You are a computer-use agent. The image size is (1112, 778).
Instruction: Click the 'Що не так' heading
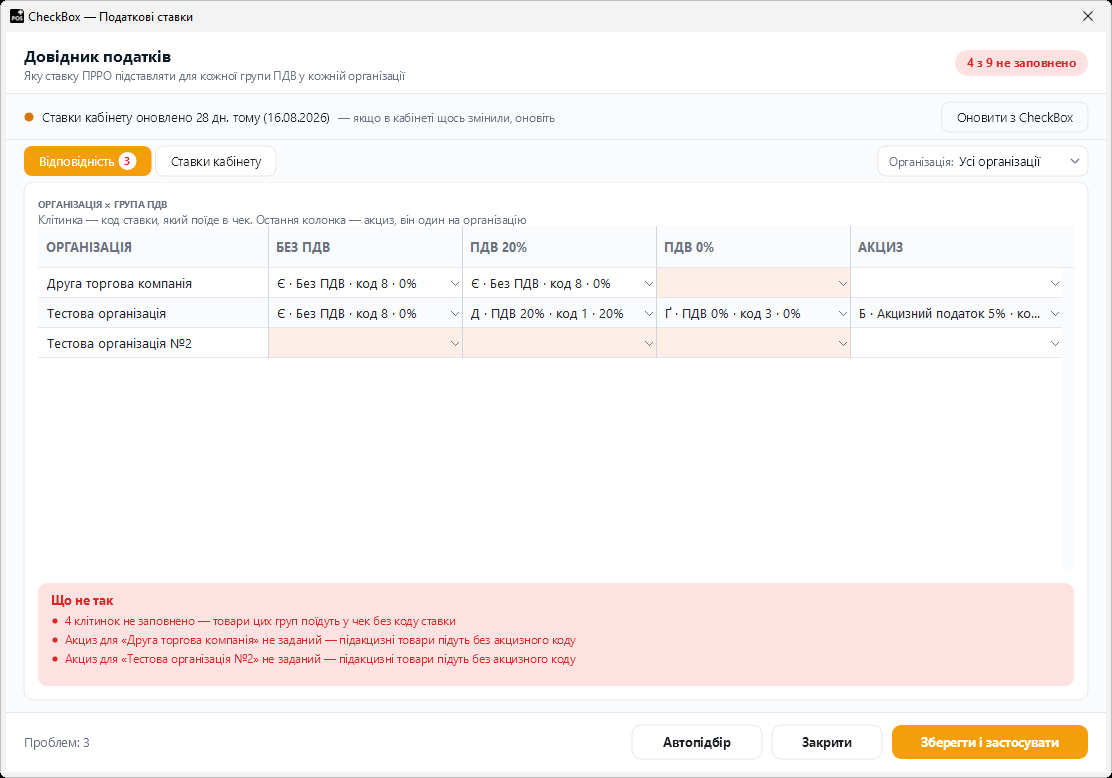tap(82, 601)
